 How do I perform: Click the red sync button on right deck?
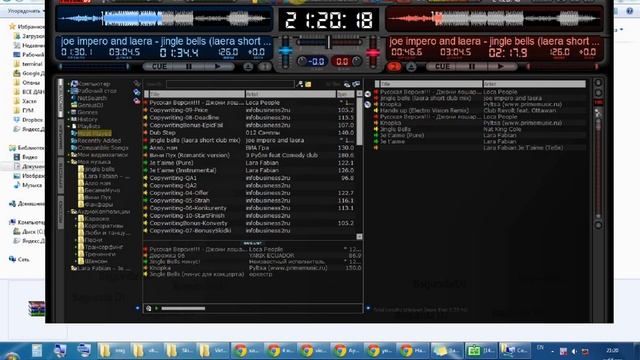click(394, 67)
